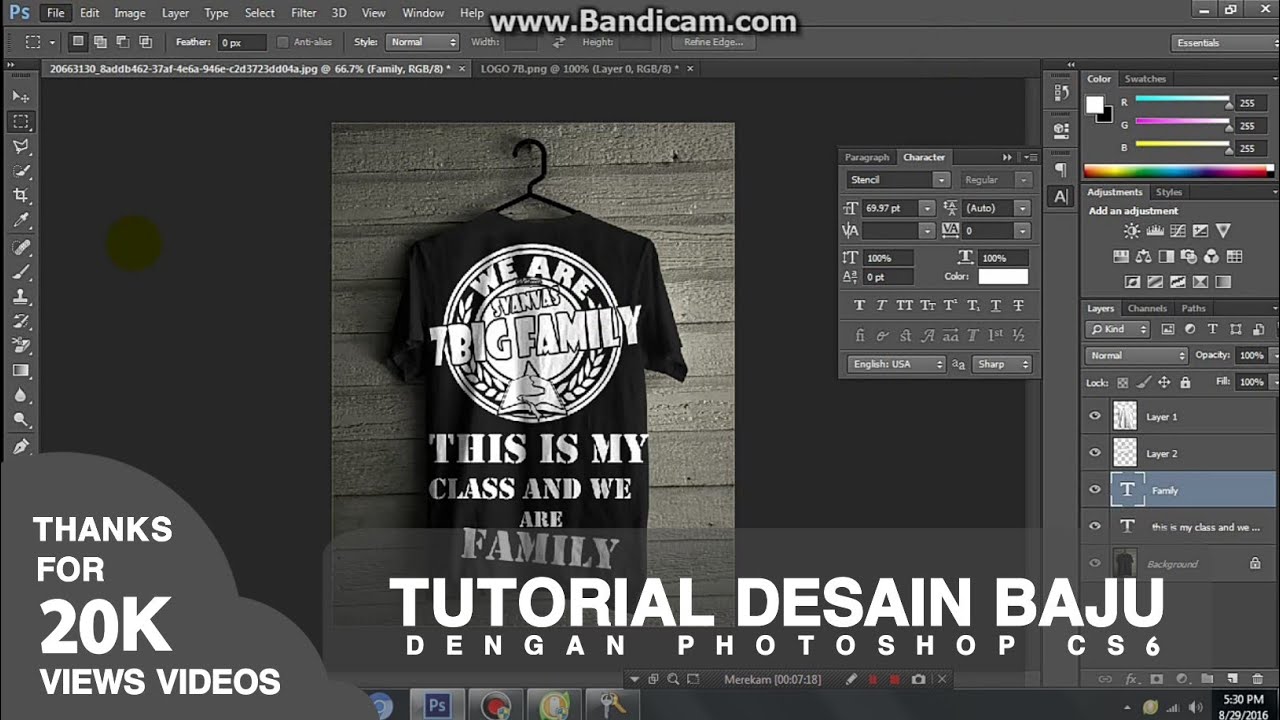Click the Character text Color swatch
The image size is (1280, 720).
tap(1003, 277)
